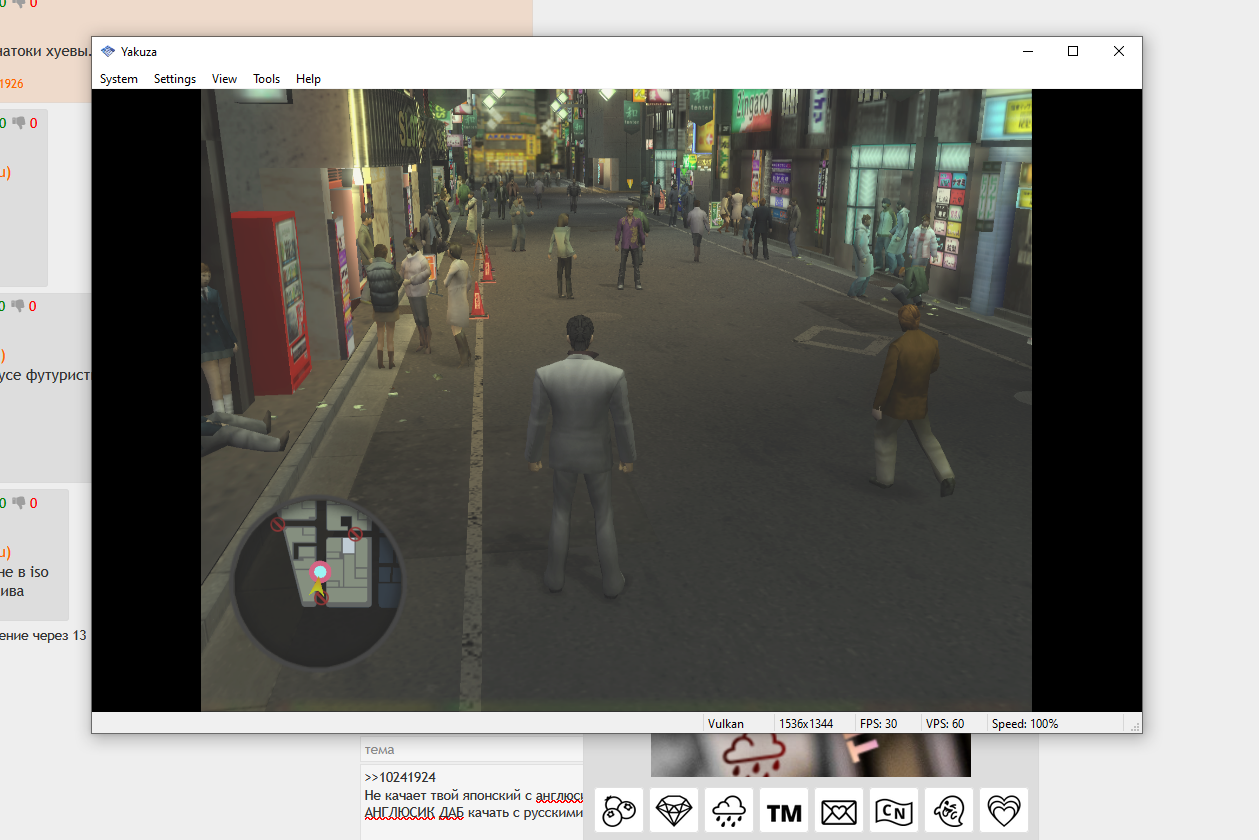Pick the love letter envelope icon
The image size is (1259, 840).
[839, 810]
